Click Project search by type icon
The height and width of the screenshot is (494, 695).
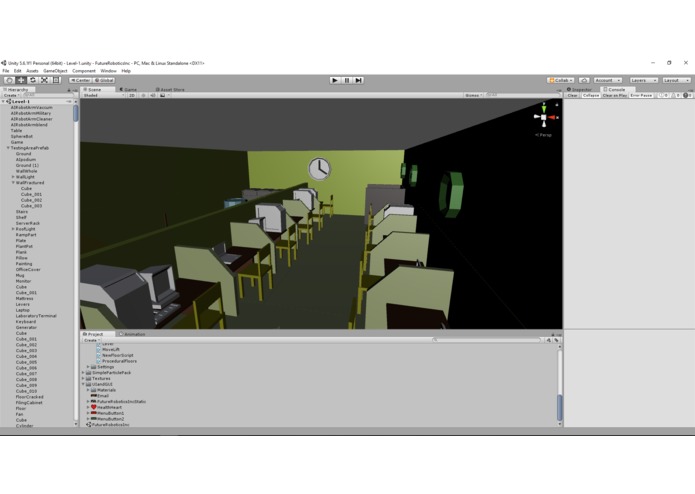[x=549, y=340]
